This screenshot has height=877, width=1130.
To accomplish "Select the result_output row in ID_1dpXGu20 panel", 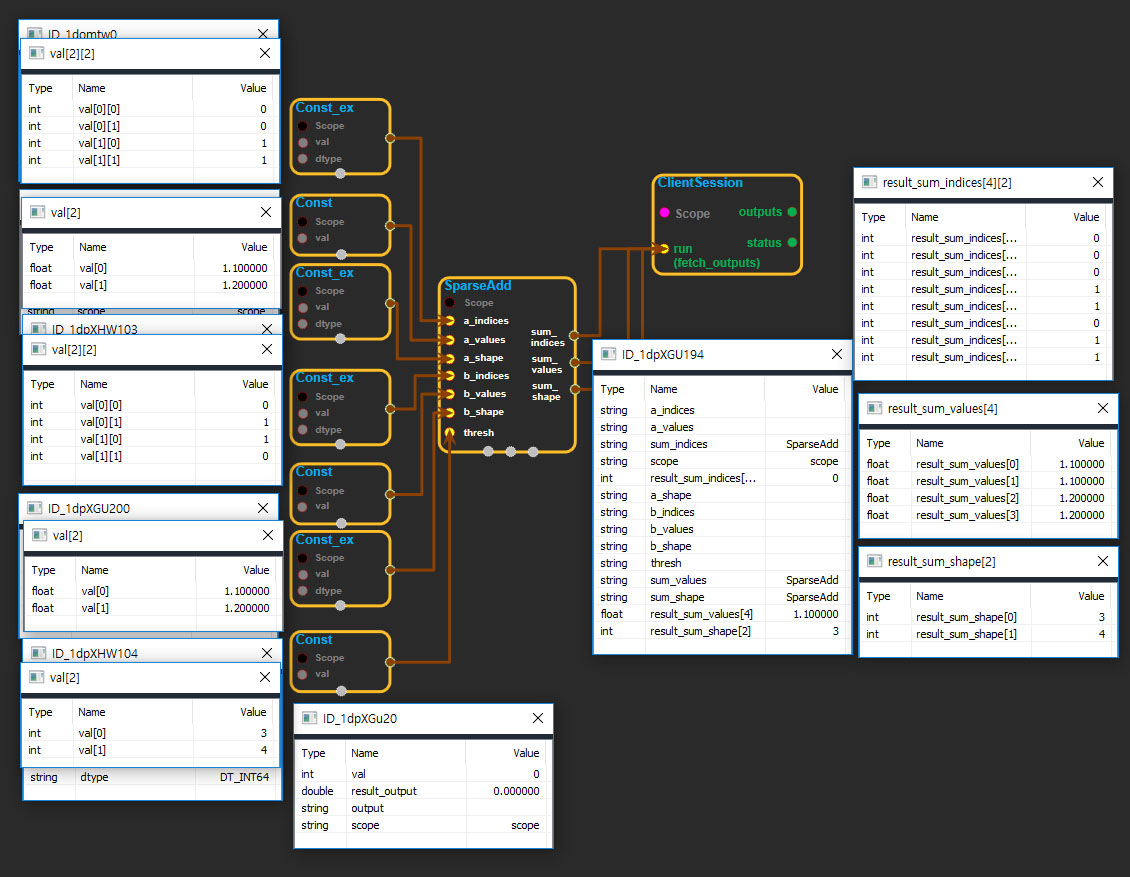I will pos(422,791).
